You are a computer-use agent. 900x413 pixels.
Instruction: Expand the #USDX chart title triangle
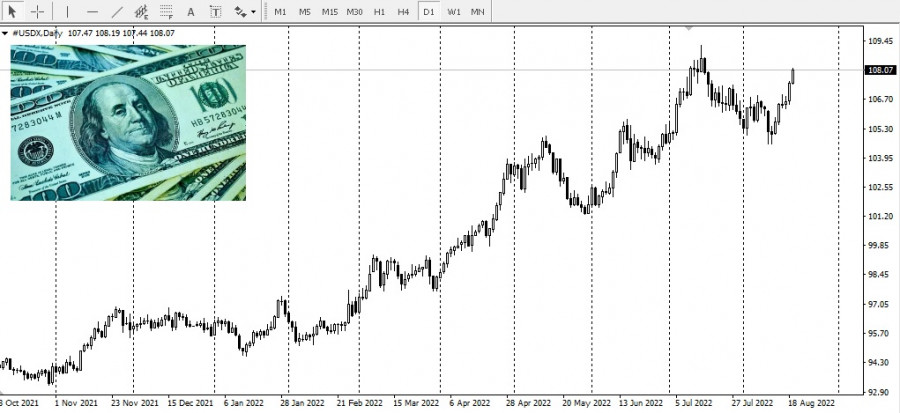(5, 33)
